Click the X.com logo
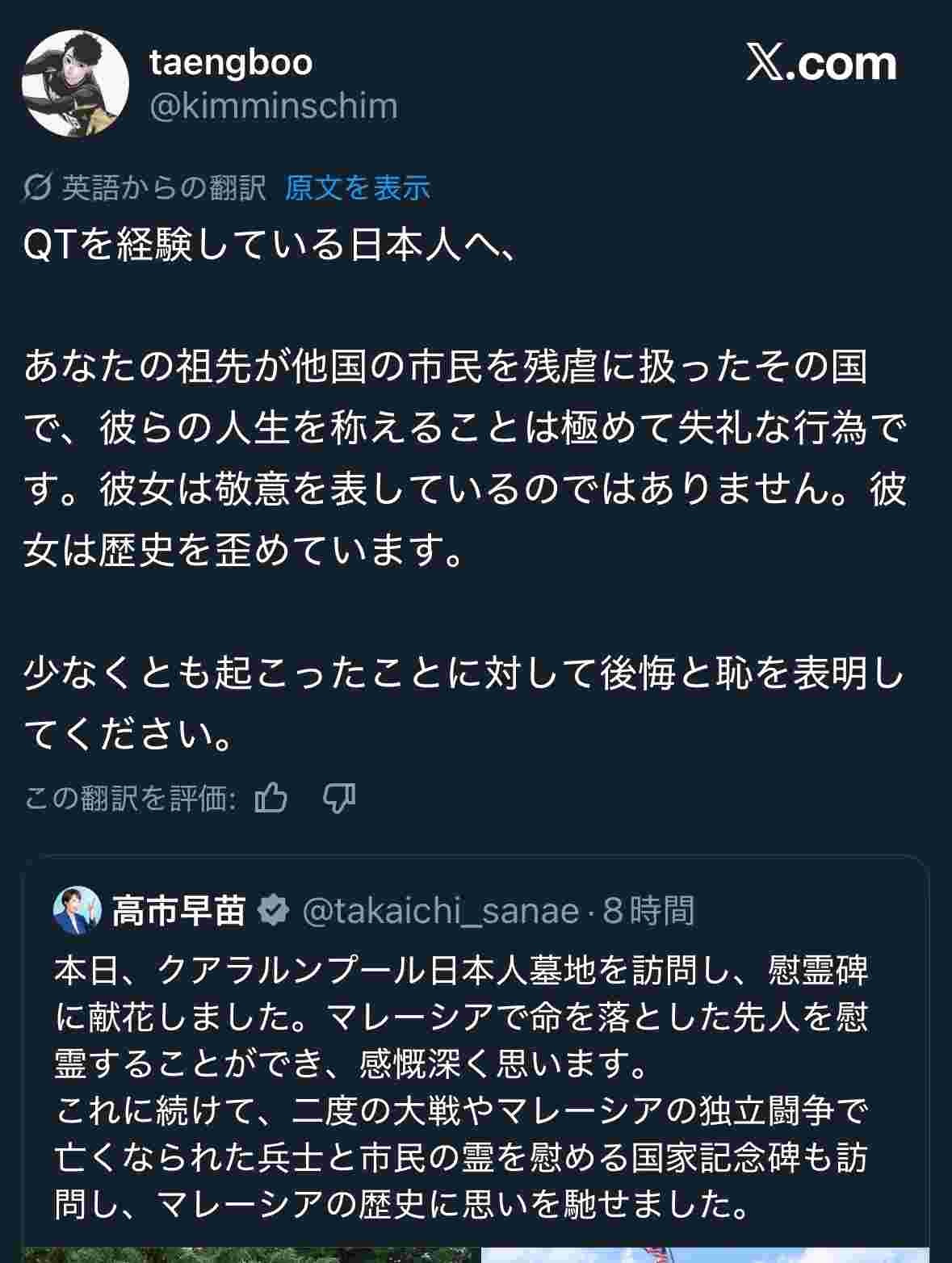This screenshot has width=952, height=1263. point(821,63)
